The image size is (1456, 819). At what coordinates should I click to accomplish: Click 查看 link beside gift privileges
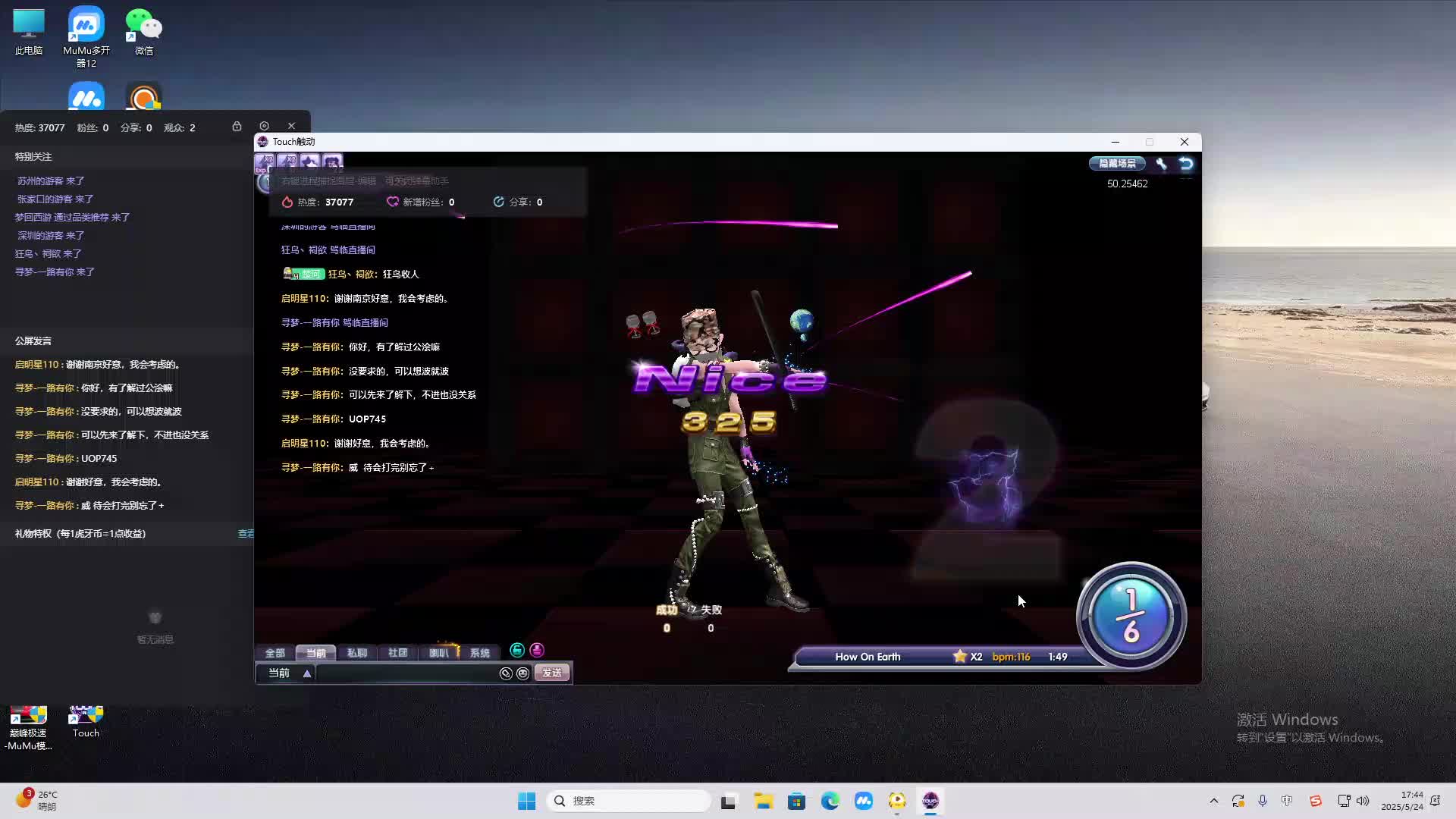(246, 534)
